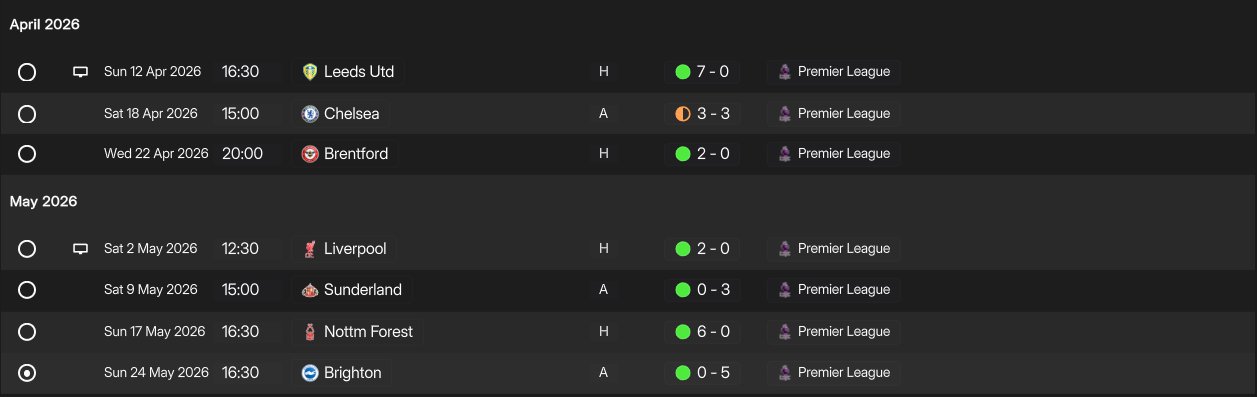The image size is (1257, 397).
Task: Select the radio button for Sunderland fixture
Action: (x=27, y=290)
